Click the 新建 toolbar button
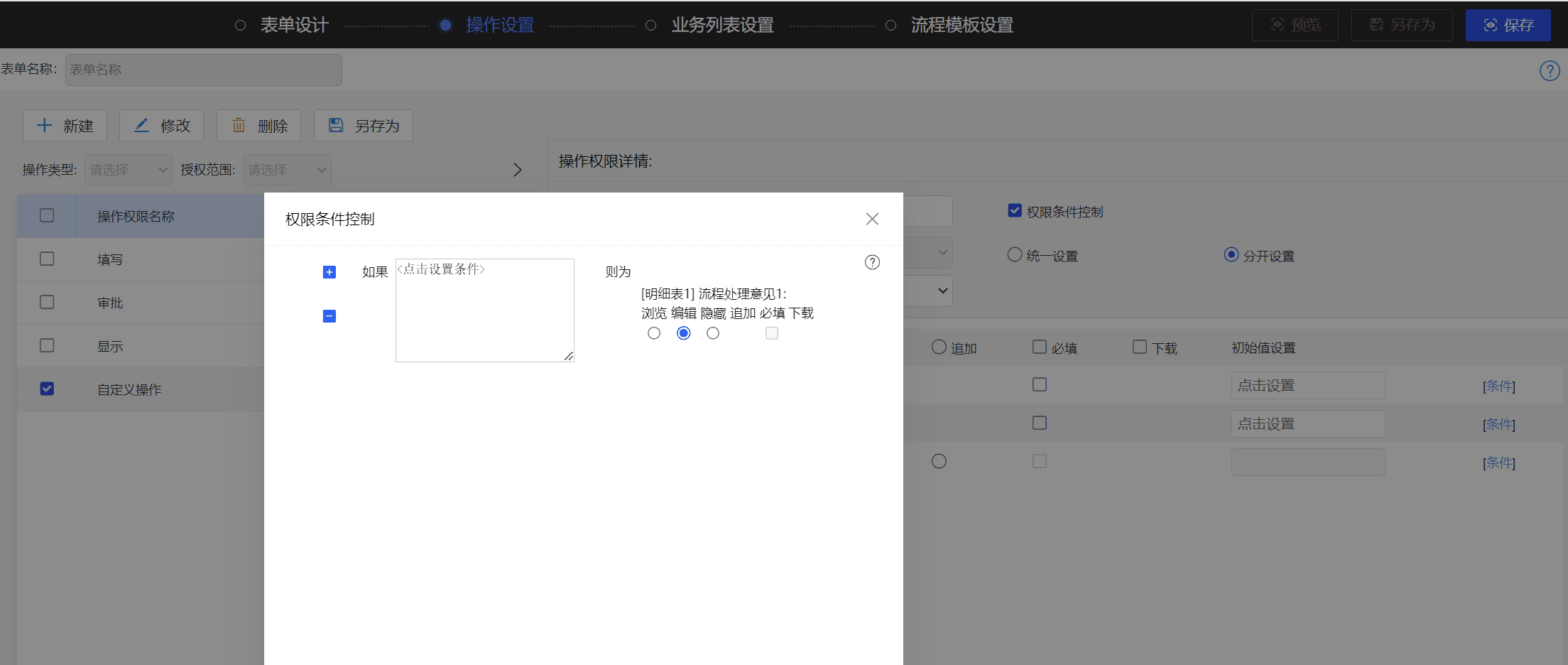The width and height of the screenshot is (1568, 665). (65, 126)
